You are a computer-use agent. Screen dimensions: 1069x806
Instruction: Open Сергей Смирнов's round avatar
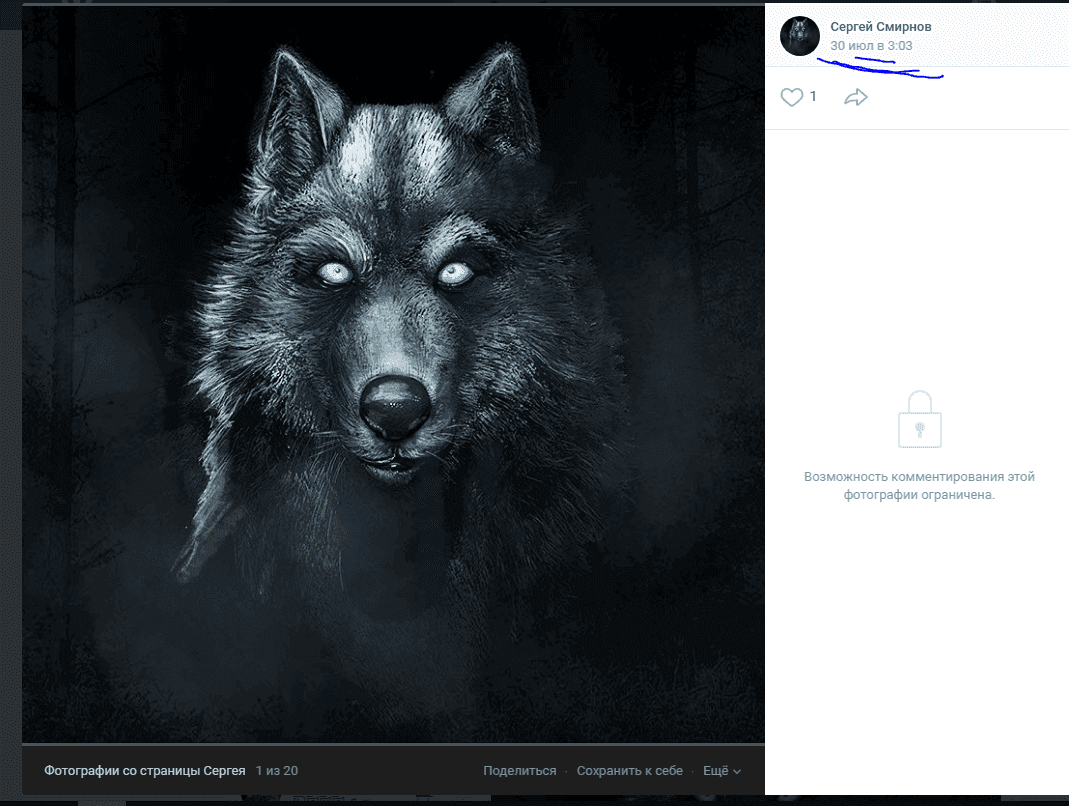pyautogui.click(x=800, y=36)
